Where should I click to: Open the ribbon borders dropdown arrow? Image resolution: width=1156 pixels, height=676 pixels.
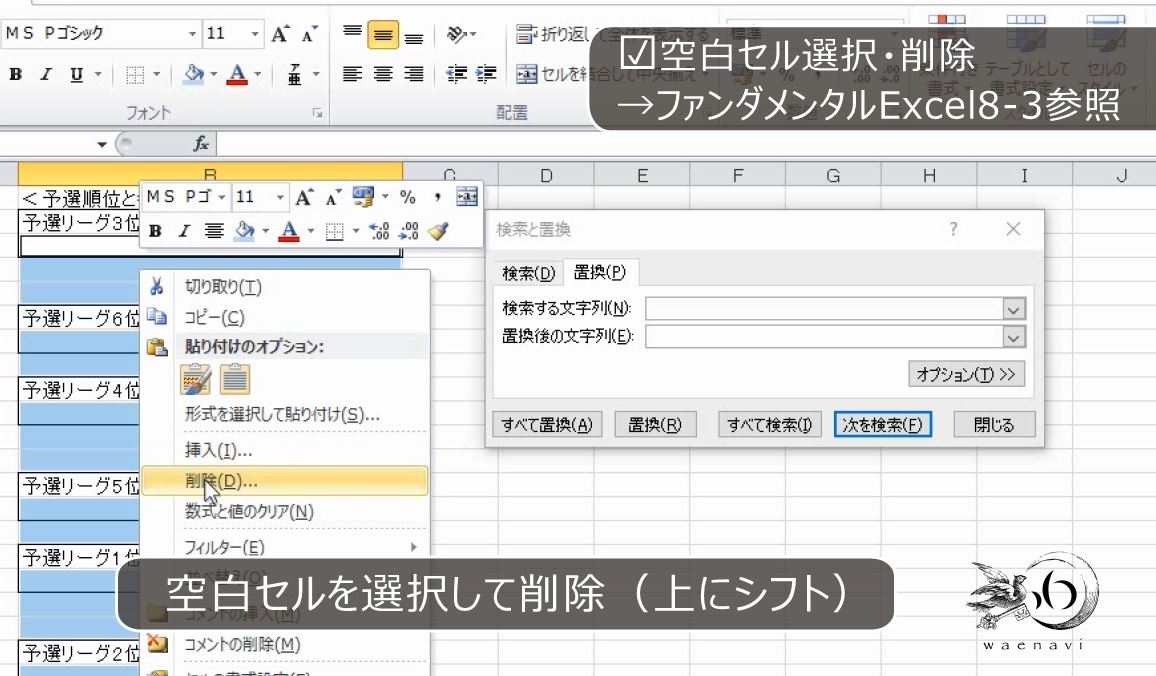tap(156, 74)
